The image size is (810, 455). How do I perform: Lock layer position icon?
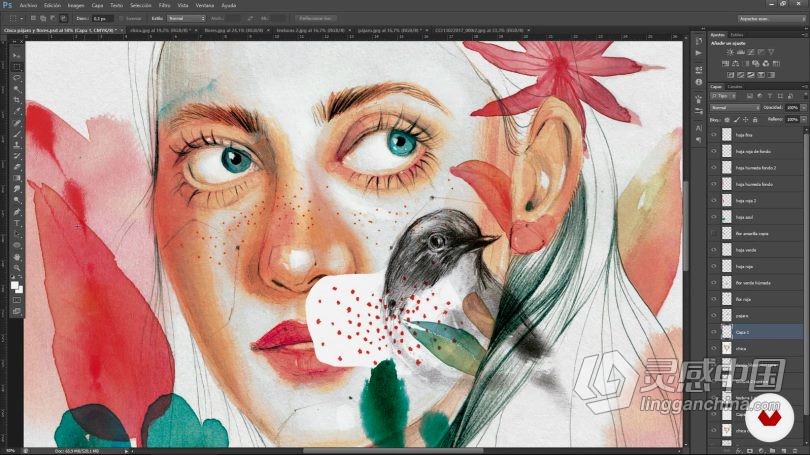745,120
